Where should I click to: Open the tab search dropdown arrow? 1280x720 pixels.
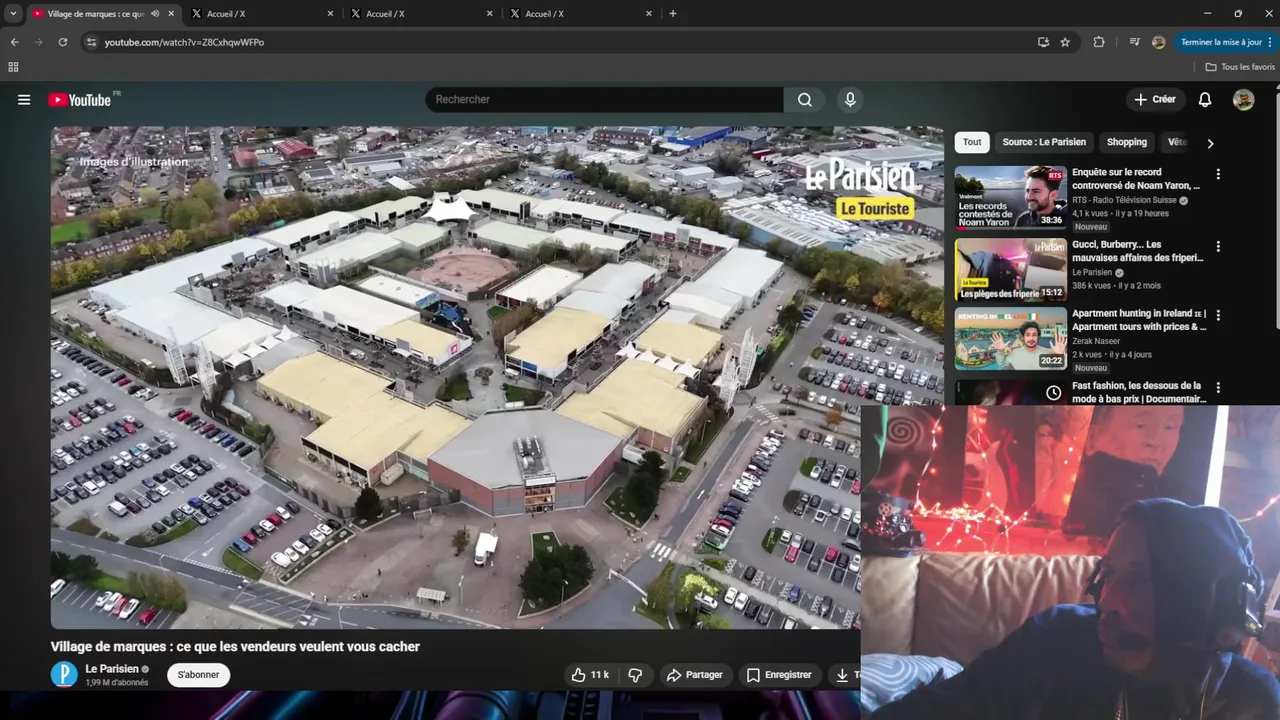[x=13, y=14]
